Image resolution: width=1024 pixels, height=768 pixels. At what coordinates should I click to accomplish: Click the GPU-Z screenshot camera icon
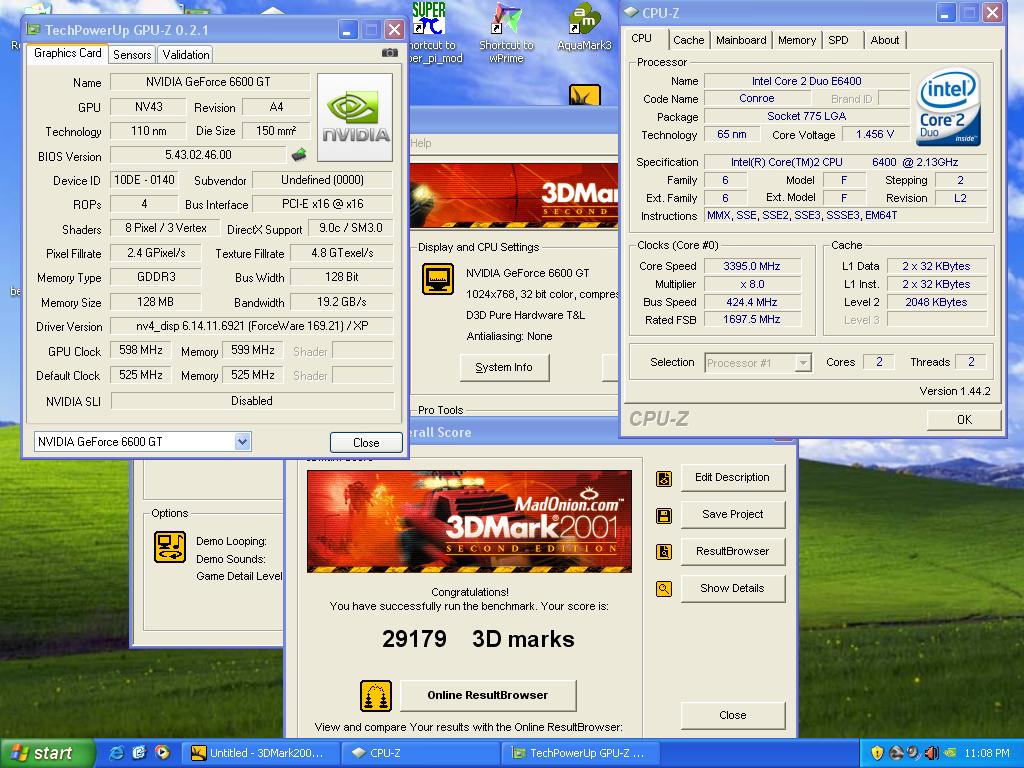coord(389,52)
